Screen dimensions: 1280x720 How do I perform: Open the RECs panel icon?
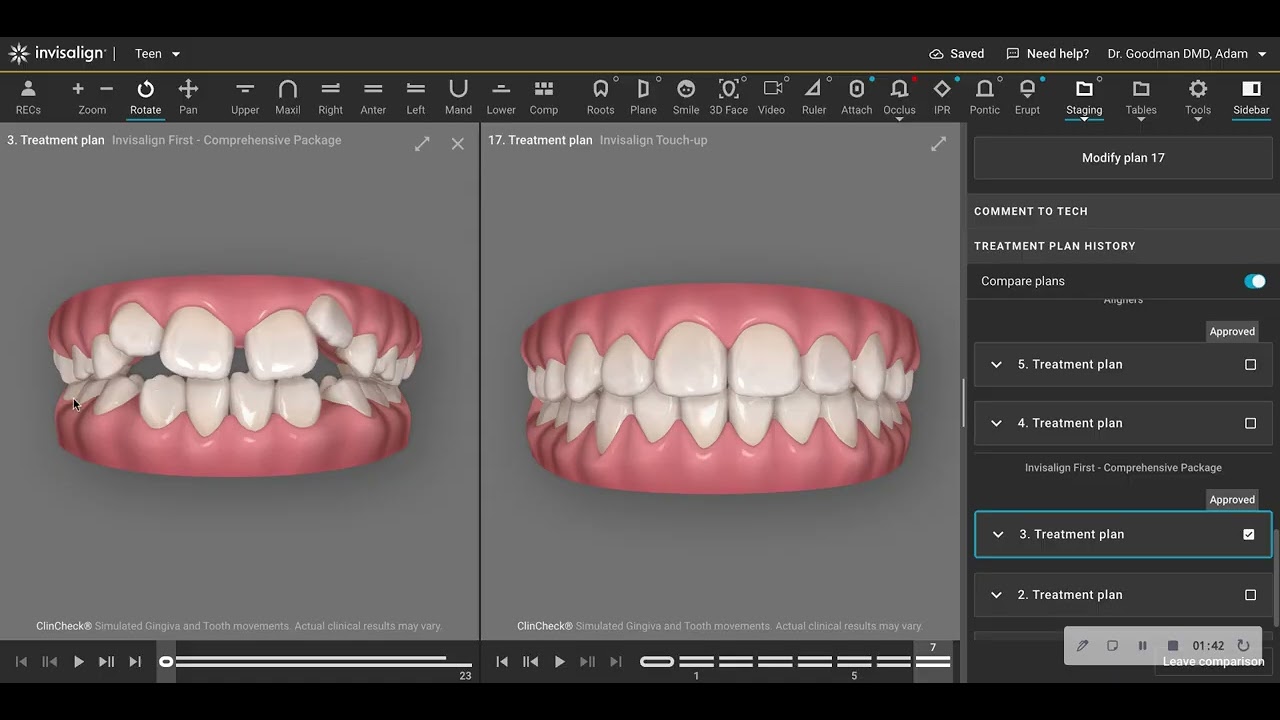(28, 97)
